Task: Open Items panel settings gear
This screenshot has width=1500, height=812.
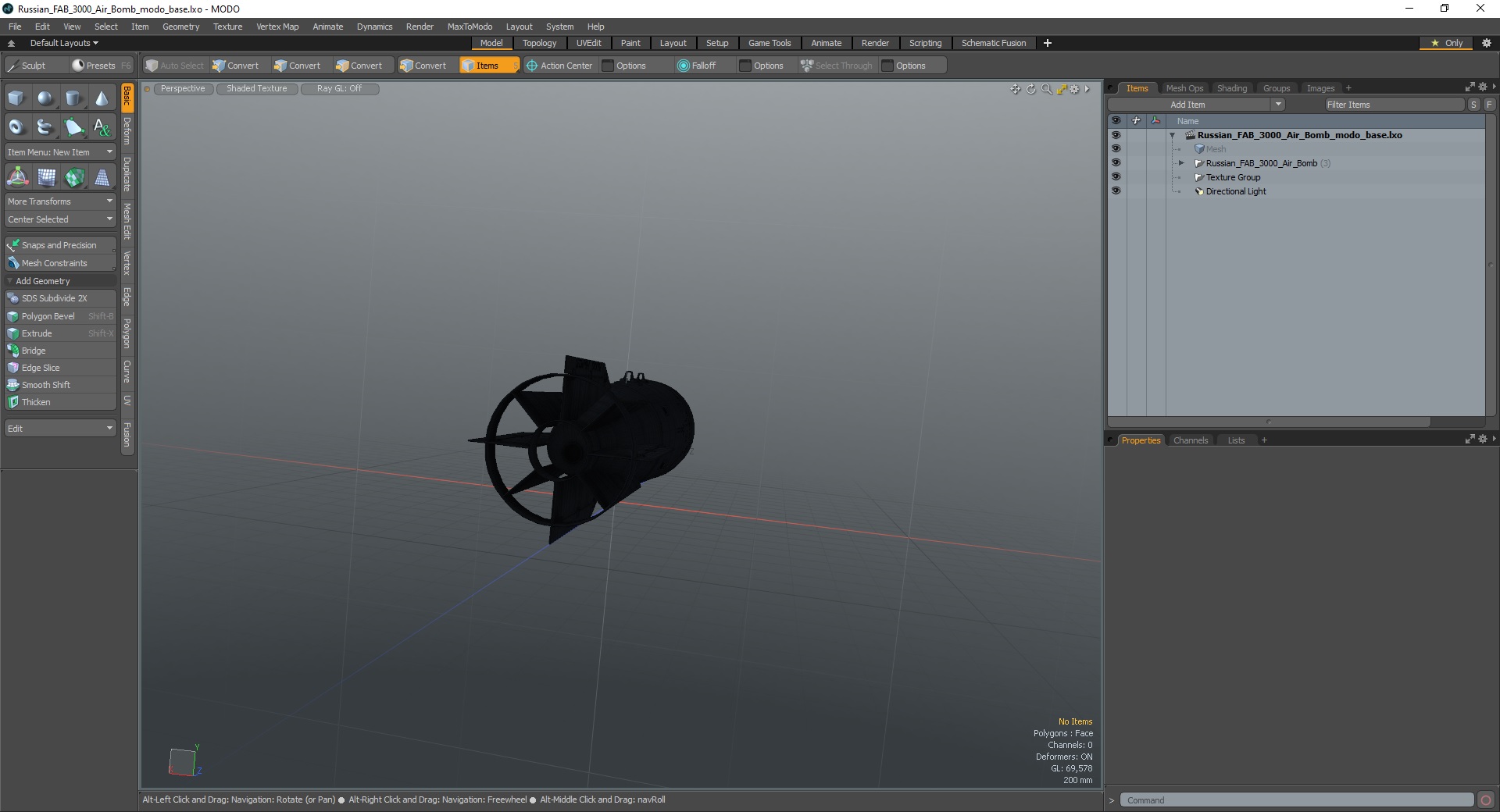Action: point(1482,87)
